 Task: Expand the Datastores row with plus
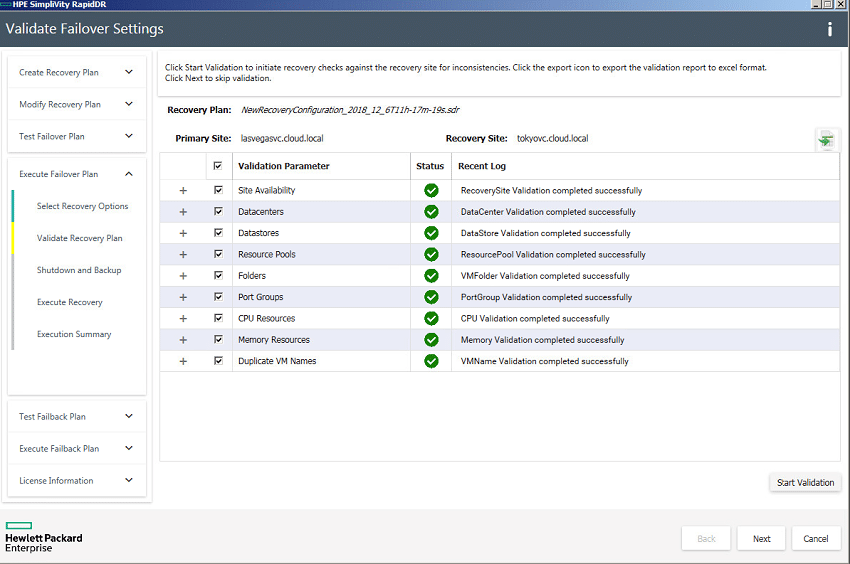pyautogui.click(x=183, y=233)
